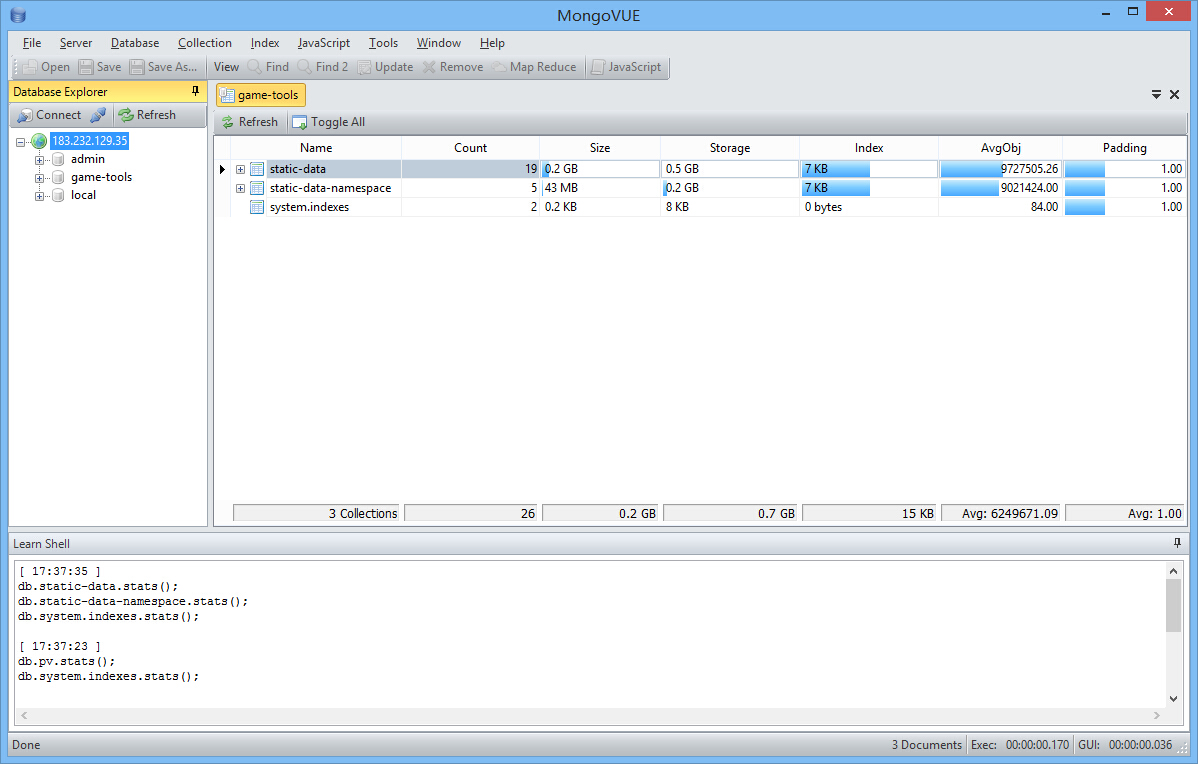Sort by the Count column header
The height and width of the screenshot is (764, 1198).
pyautogui.click(x=470, y=147)
